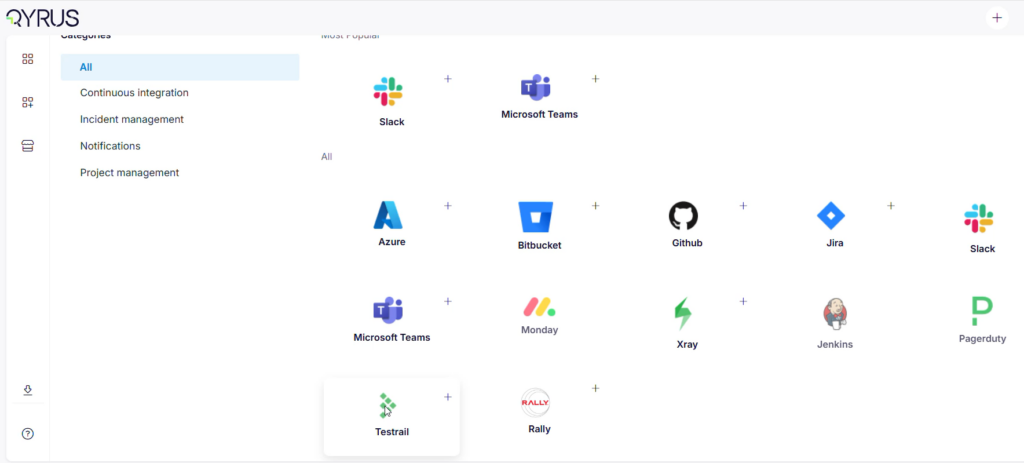This screenshot has height=463, width=1024.
Task: Open the Jenkins integration icon
Action: pyautogui.click(x=834, y=313)
